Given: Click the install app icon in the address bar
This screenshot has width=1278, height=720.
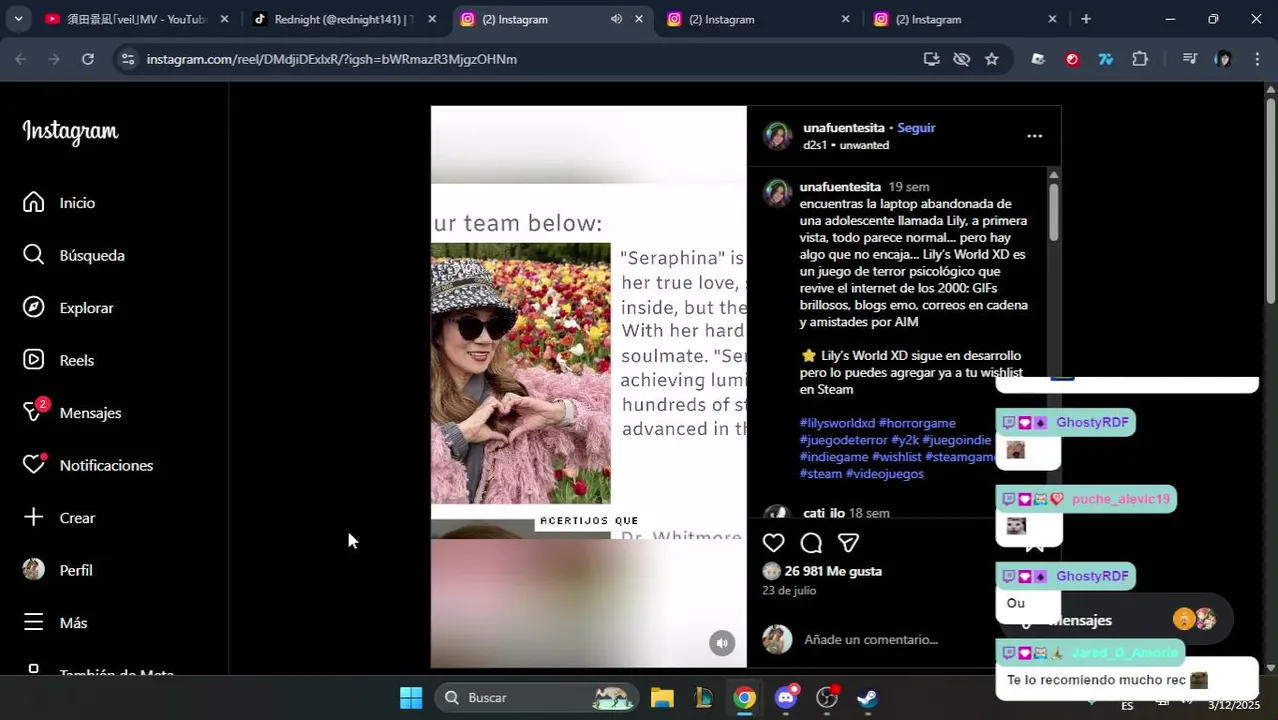Looking at the screenshot, I should pos(932,59).
